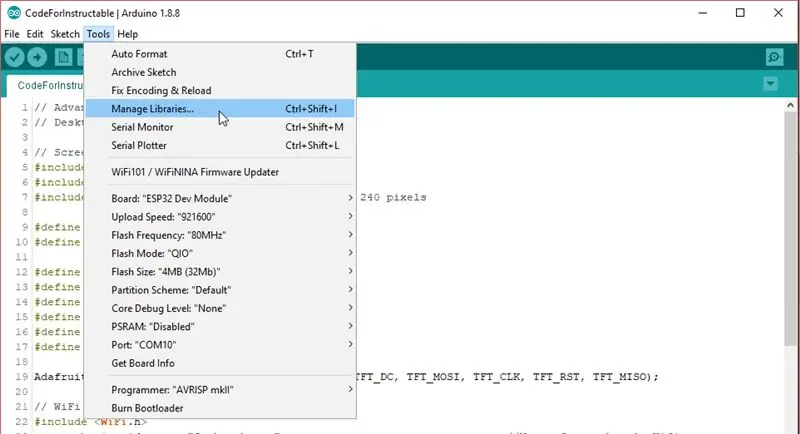The image size is (800, 434).
Task: Expand the Core Debug Level submenu
Action: coord(220,309)
